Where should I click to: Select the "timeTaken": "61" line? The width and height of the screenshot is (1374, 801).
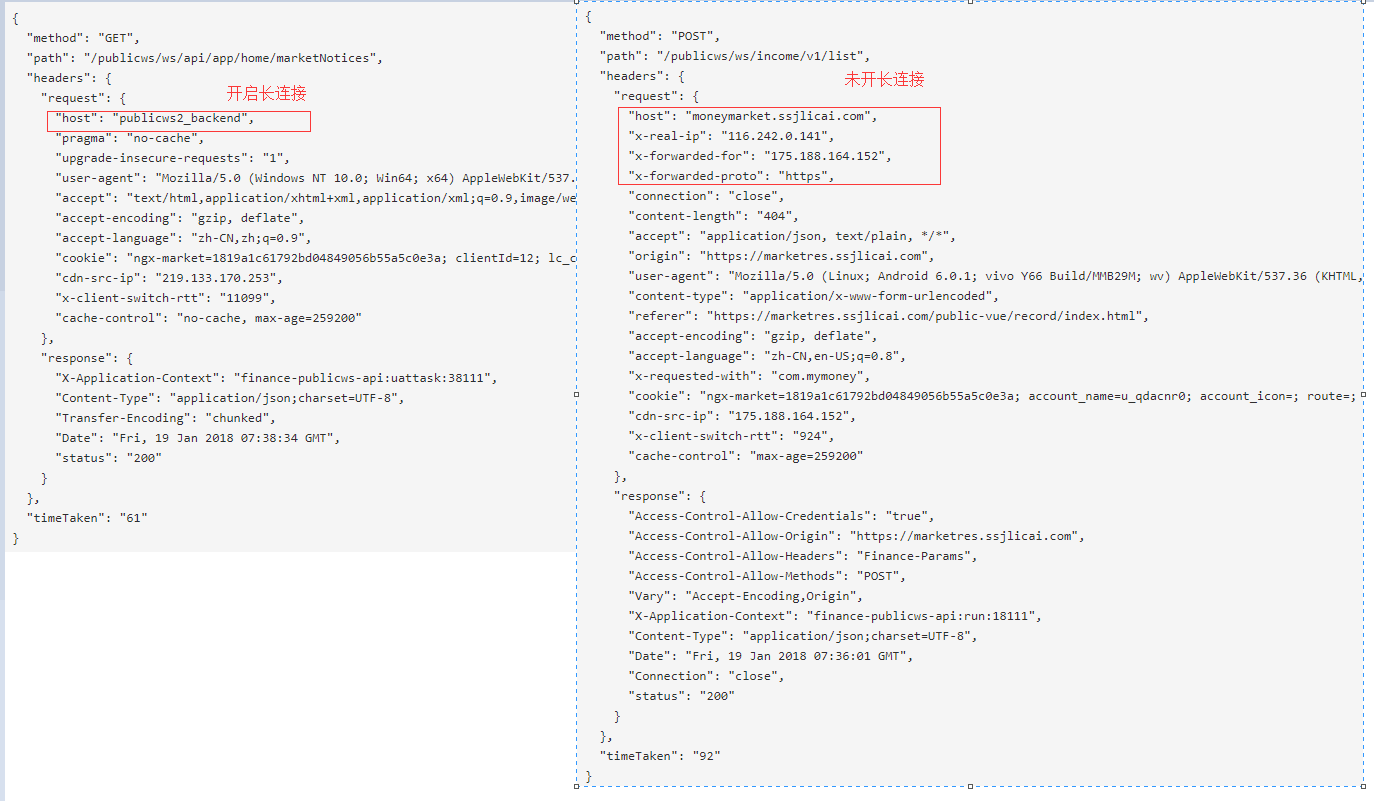[x=87, y=518]
